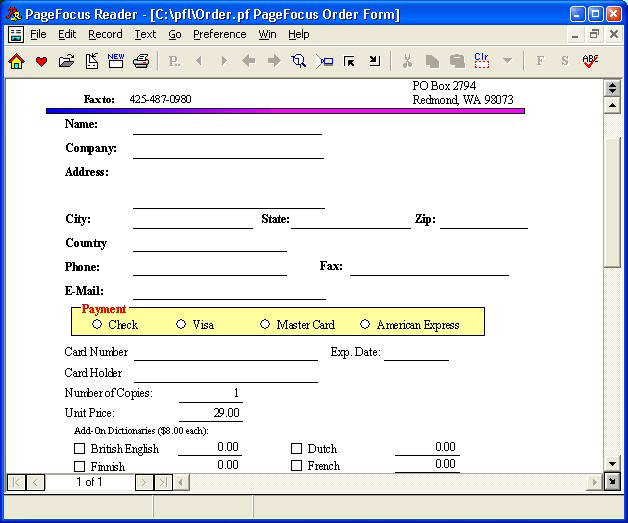Screen dimensions: 628x523
Task: Open the Edit menu
Action: click(x=67, y=34)
